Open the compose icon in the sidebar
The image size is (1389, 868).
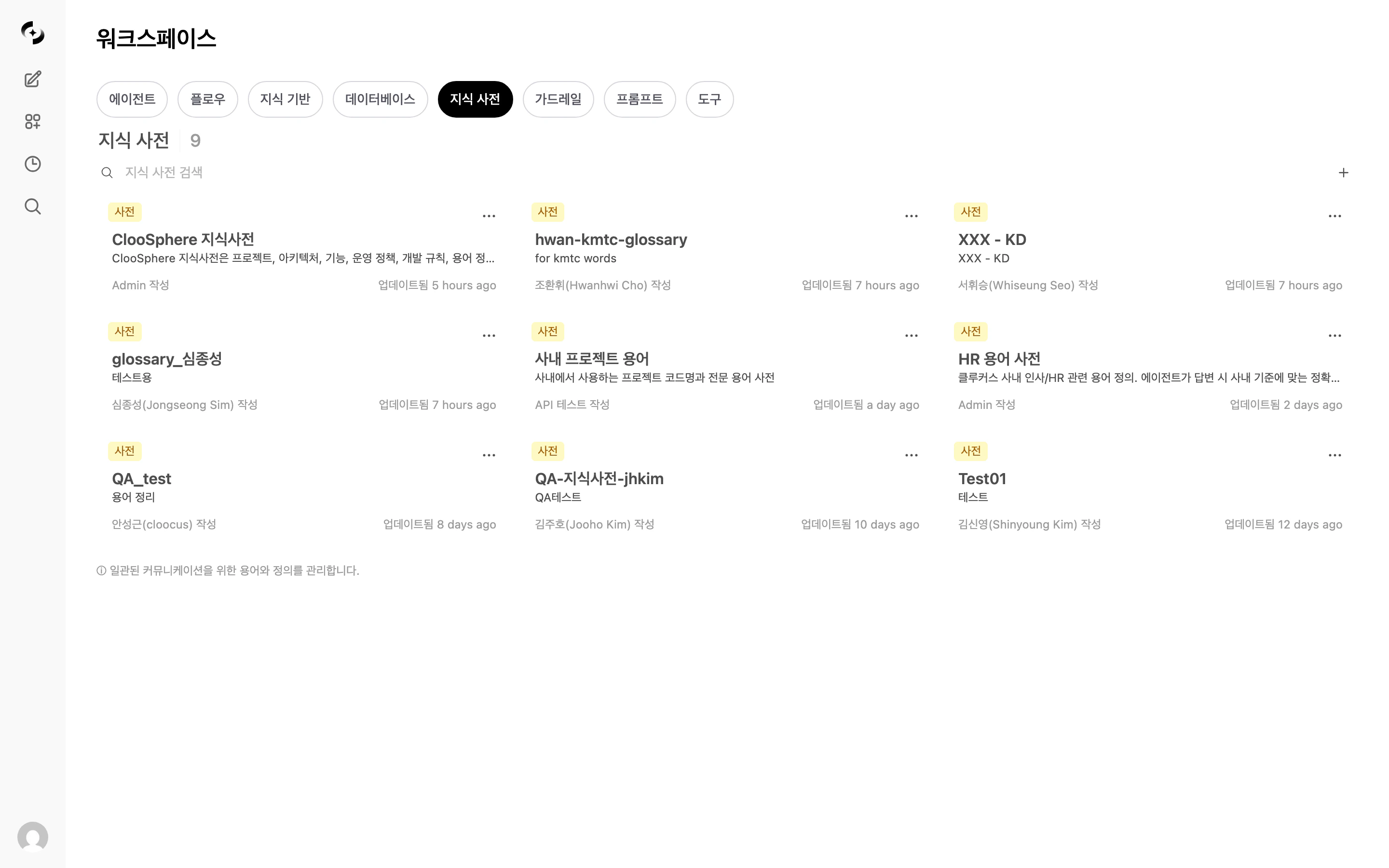[x=32, y=79]
